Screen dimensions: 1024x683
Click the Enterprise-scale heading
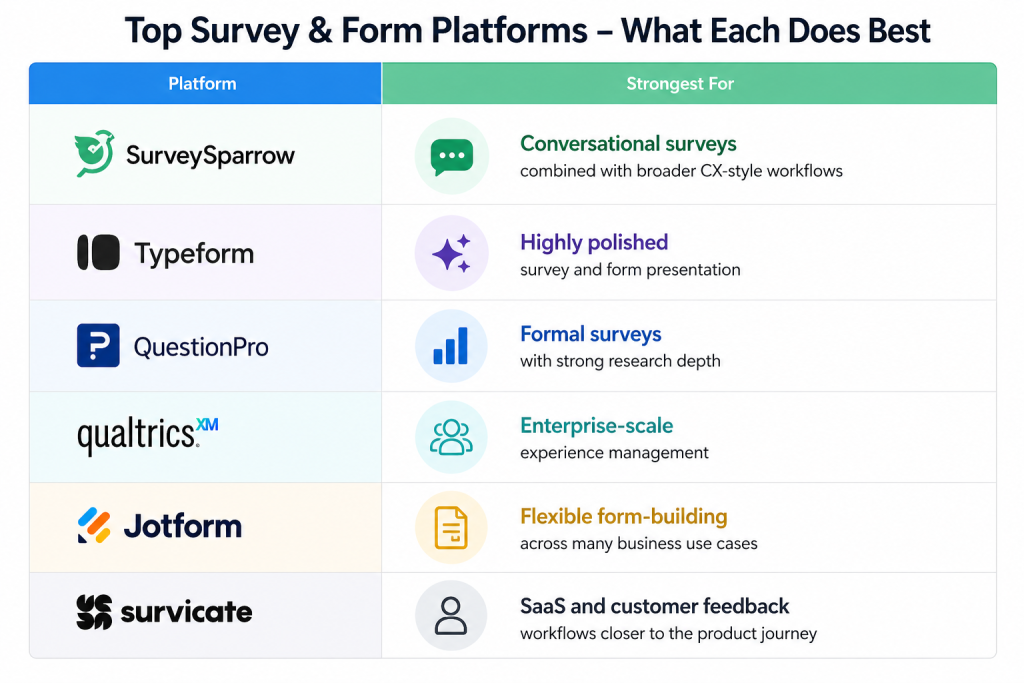click(x=596, y=426)
